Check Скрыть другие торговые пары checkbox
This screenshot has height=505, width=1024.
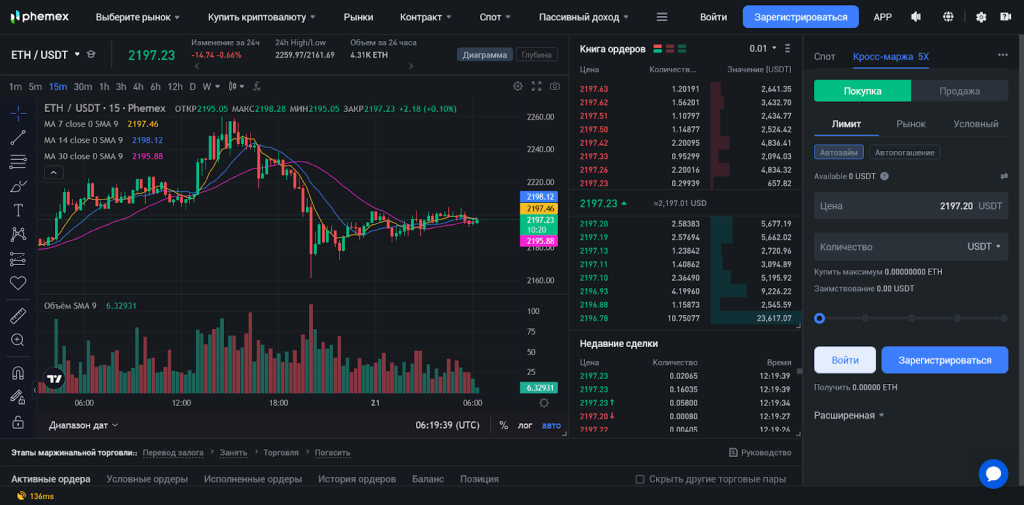tap(640, 479)
